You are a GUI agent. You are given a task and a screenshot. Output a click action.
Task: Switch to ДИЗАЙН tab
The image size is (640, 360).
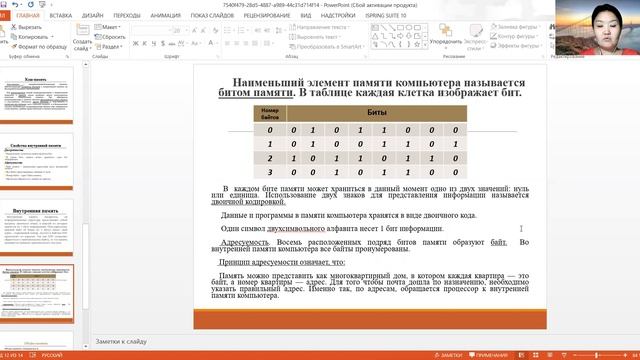(93, 16)
